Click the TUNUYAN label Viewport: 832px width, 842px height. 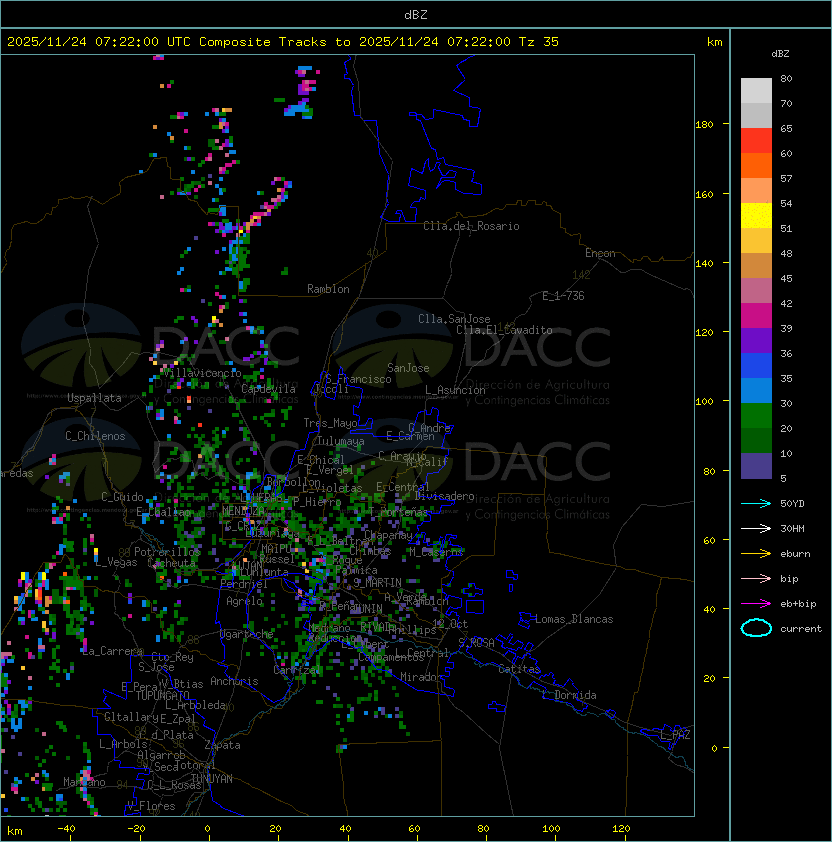click(212, 778)
